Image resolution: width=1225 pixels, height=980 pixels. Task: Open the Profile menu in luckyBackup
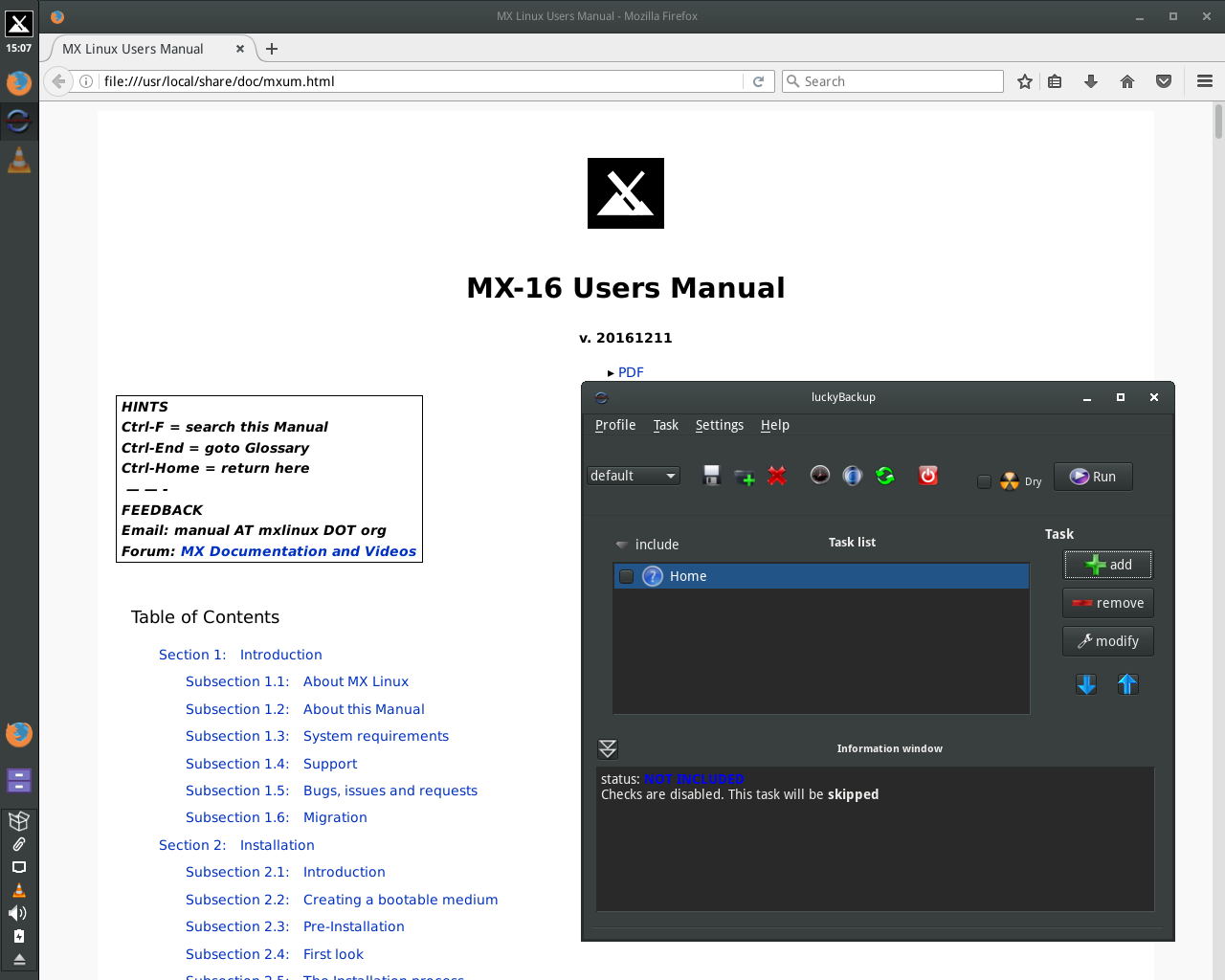615,425
